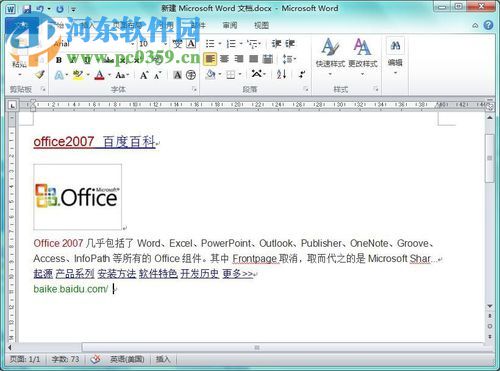Decrease paragraph indent
This screenshot has width=500, height=371.
276,43
